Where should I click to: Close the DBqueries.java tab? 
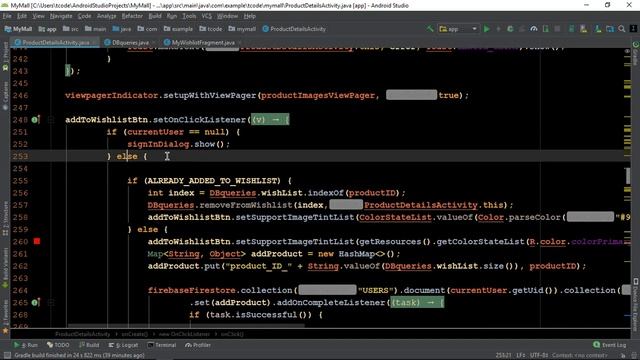tap(154, 42)
